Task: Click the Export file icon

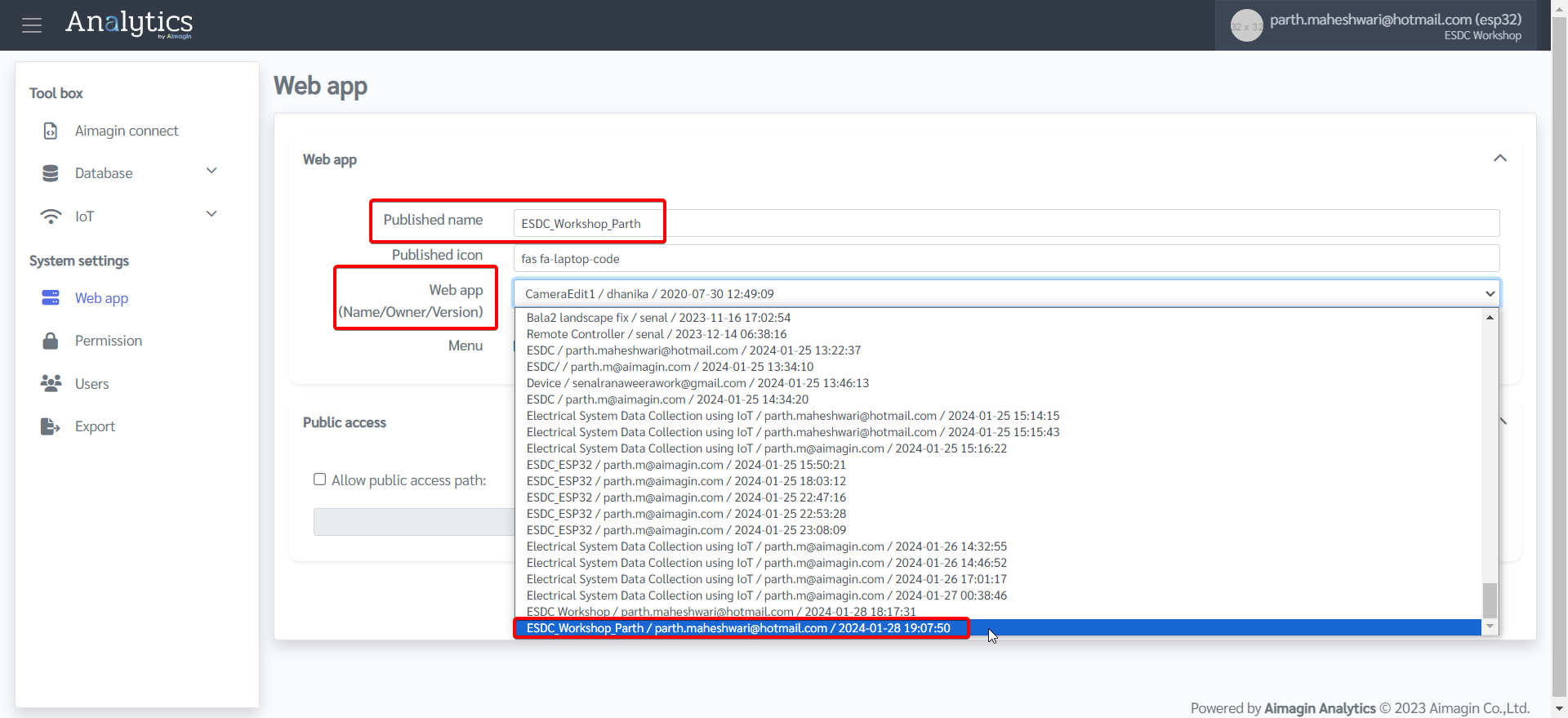Action: click(x=51, y=426)
